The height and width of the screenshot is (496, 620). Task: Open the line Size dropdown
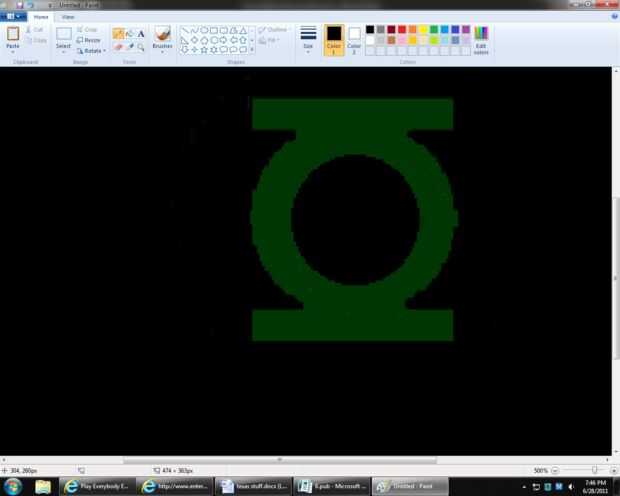(x=308, y=40)
